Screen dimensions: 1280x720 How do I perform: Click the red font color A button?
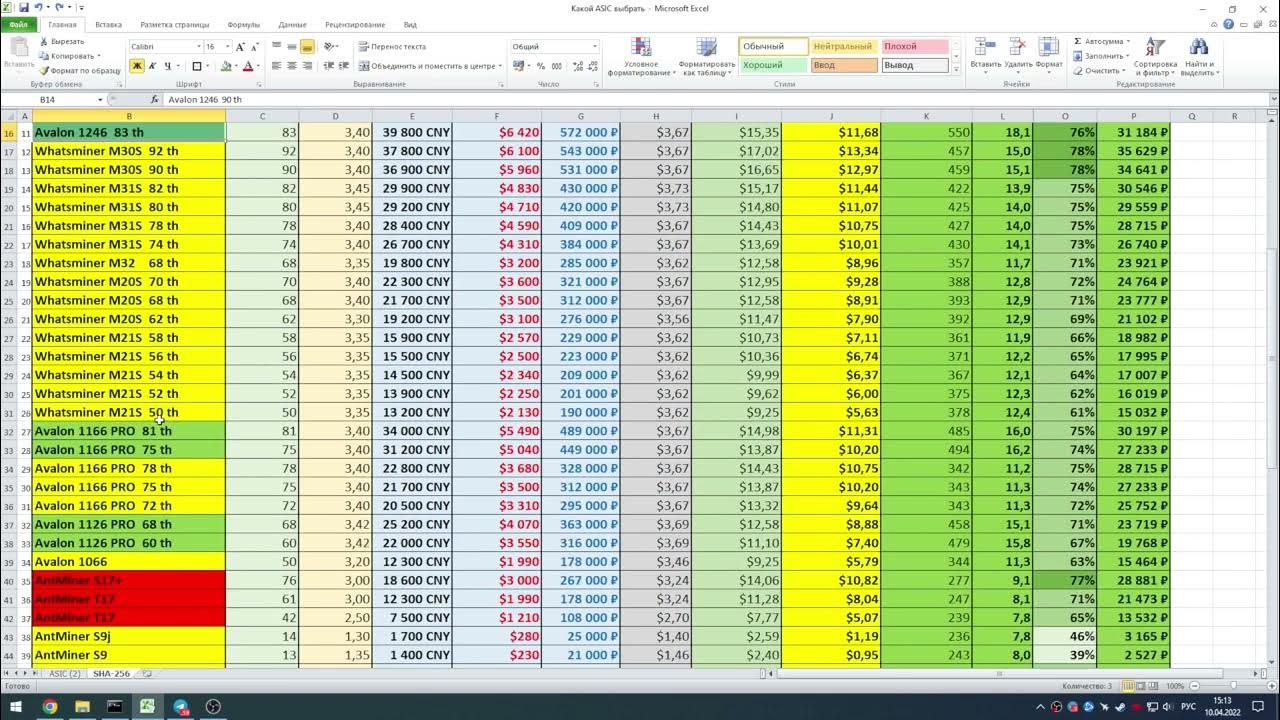[x=248, y=66]
